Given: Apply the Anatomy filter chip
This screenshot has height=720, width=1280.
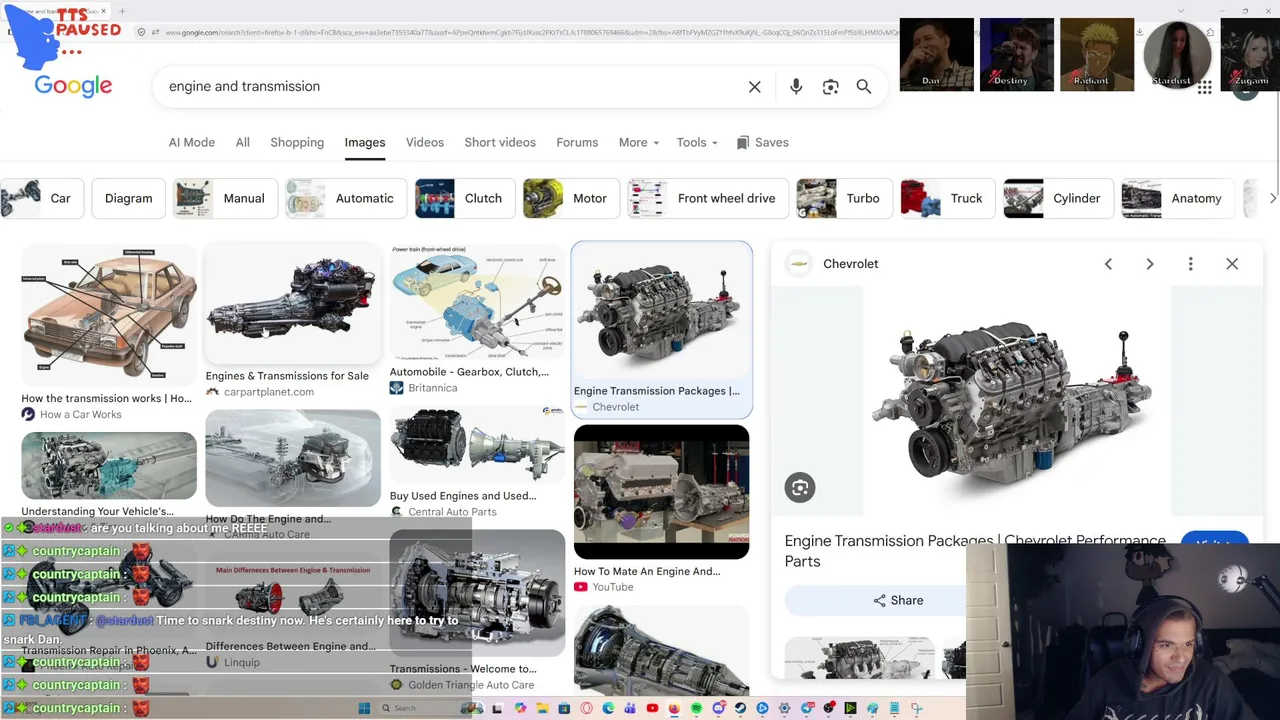Looking at the screenshot, I should pyautogui.click(x=1178, y=199).
